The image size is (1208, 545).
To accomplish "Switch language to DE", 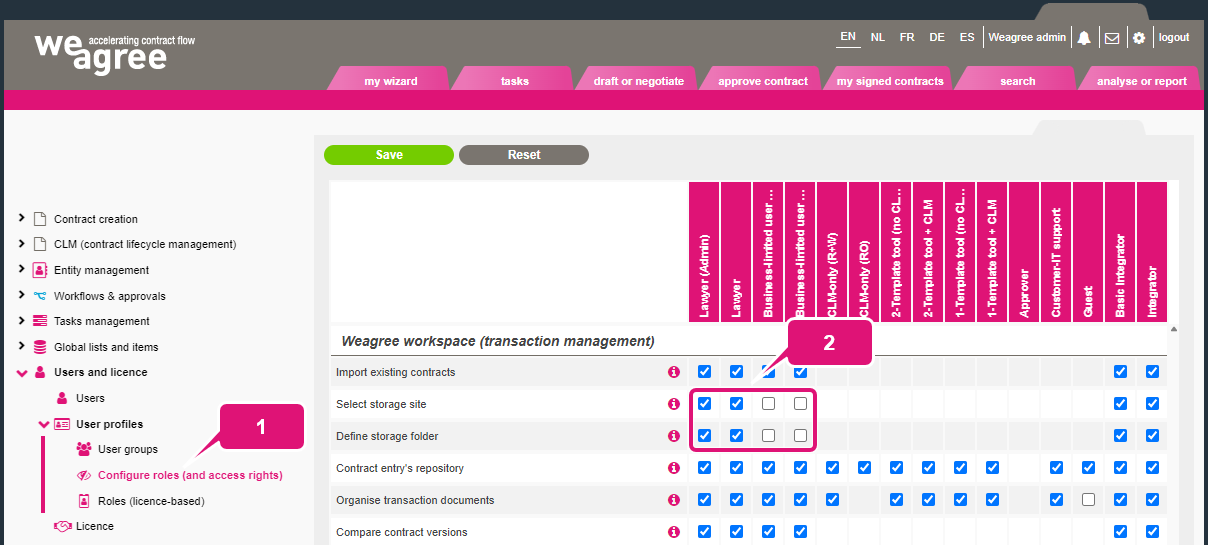I will [x=937, y=38].
